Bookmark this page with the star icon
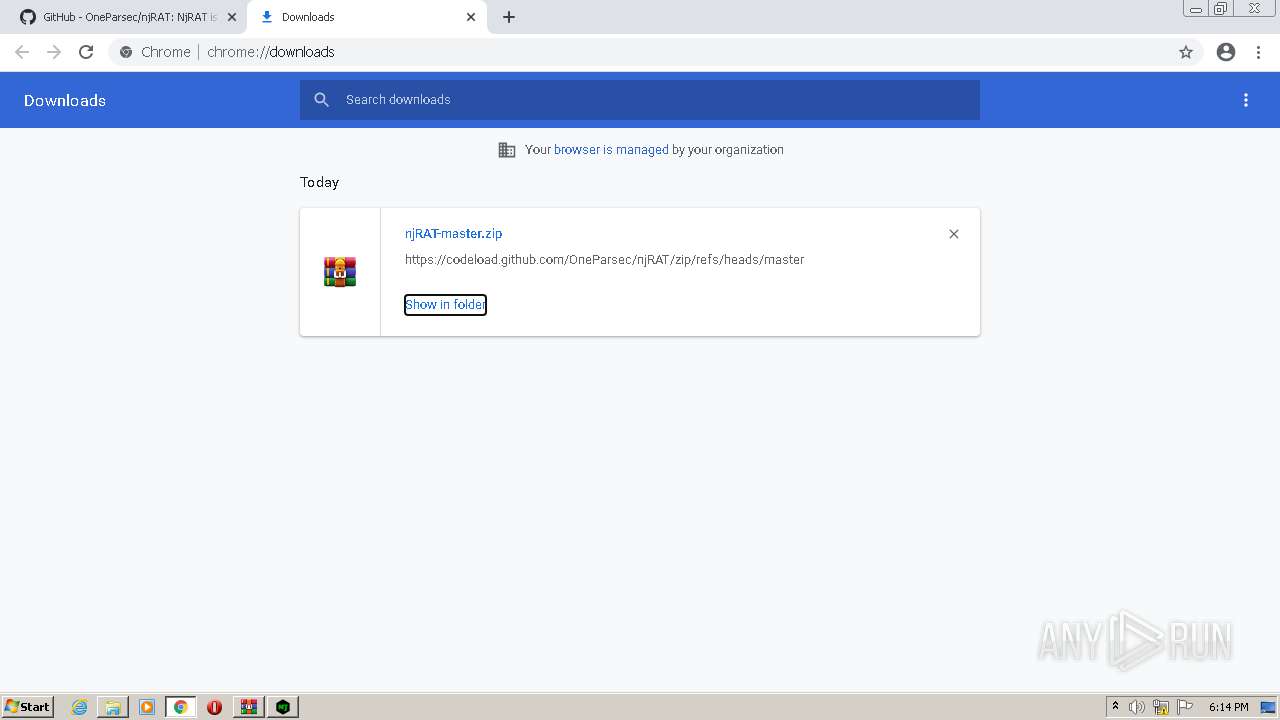 [1186, 52]
